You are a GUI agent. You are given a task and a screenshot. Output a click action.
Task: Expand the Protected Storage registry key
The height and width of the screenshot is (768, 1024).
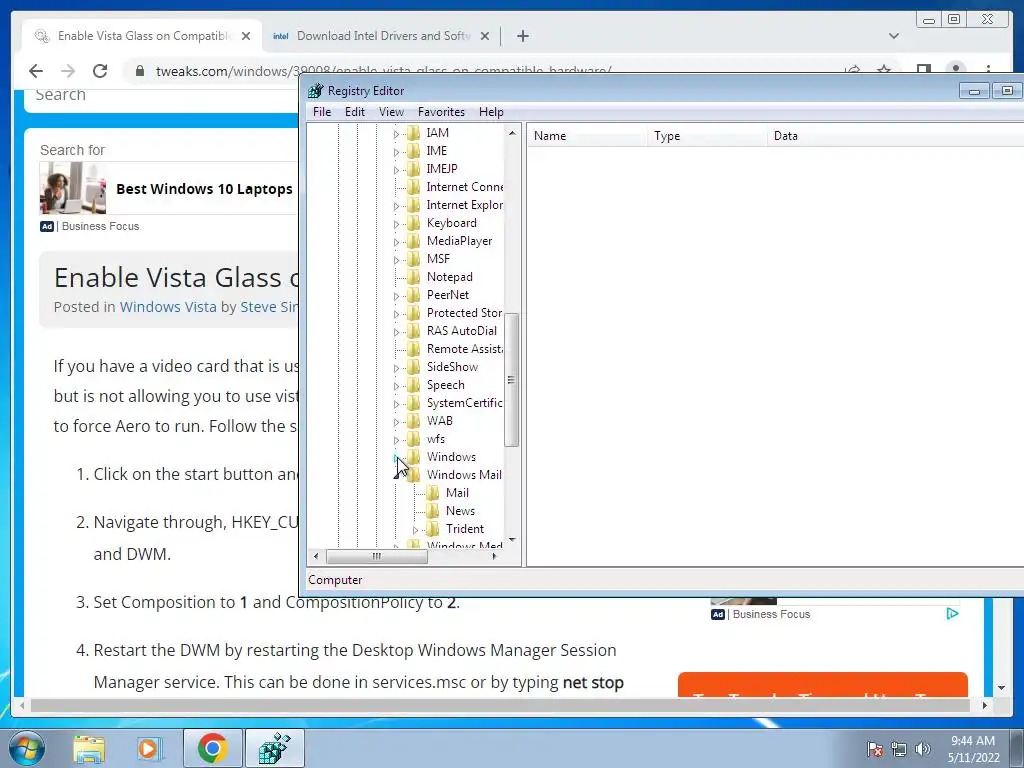tap(396, 314)
